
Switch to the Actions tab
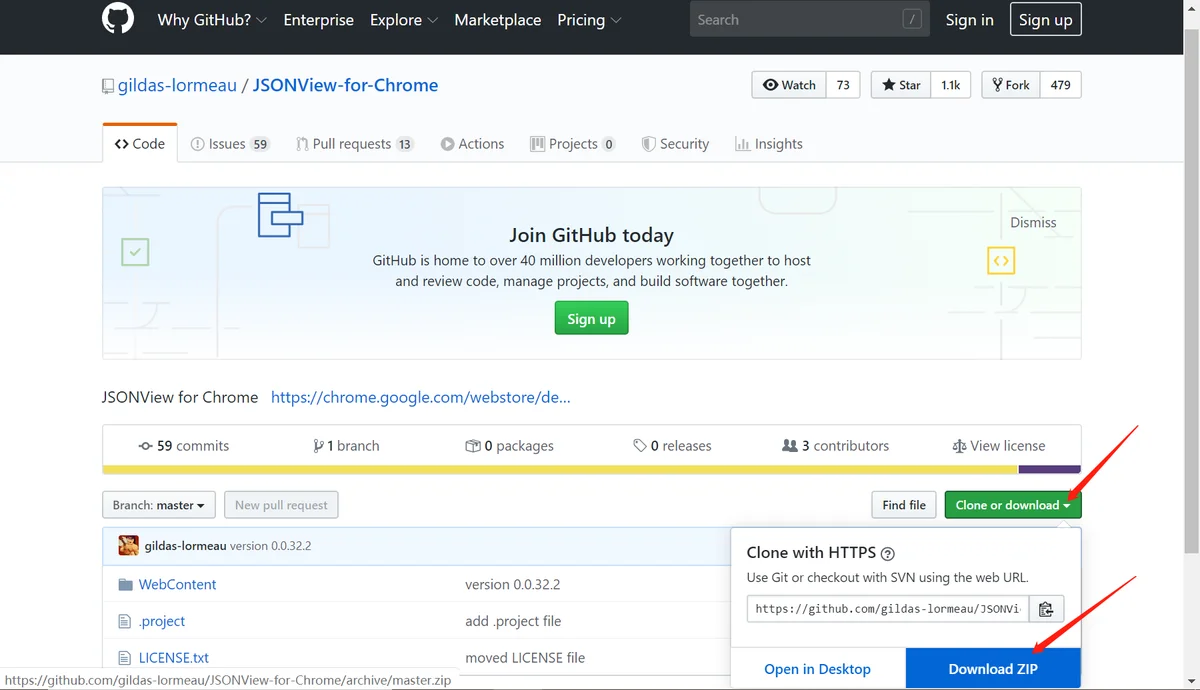(x=472, y=144)
